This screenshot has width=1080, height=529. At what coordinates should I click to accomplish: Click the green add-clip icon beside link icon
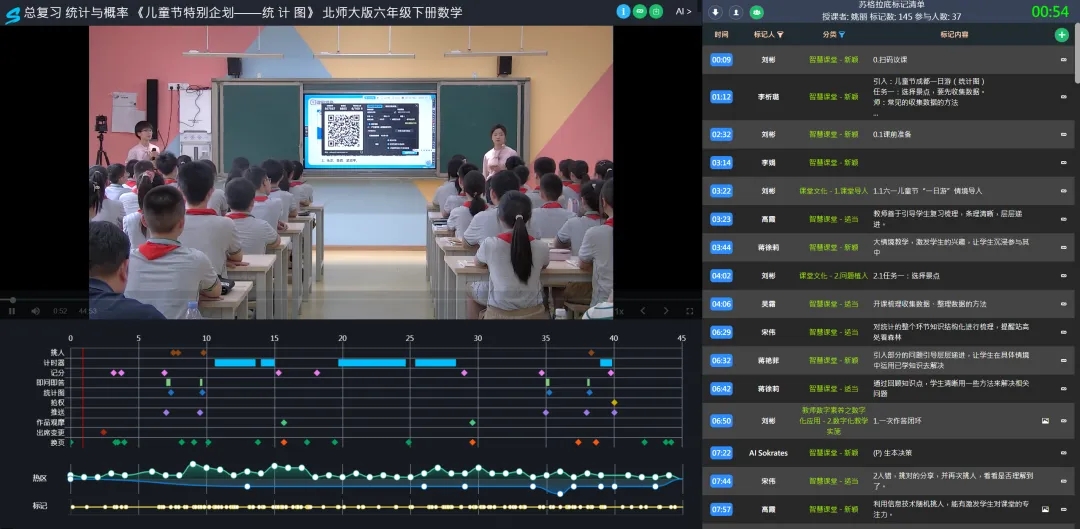[x=656, y=12]
